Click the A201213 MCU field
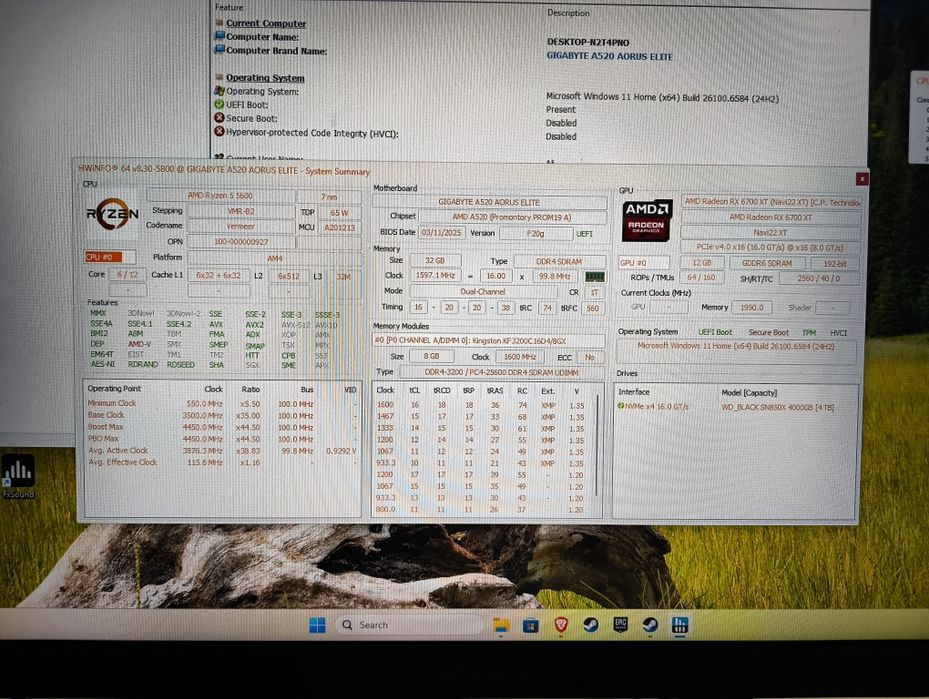The height and width of the screenshot is (699, 929). 339,227
